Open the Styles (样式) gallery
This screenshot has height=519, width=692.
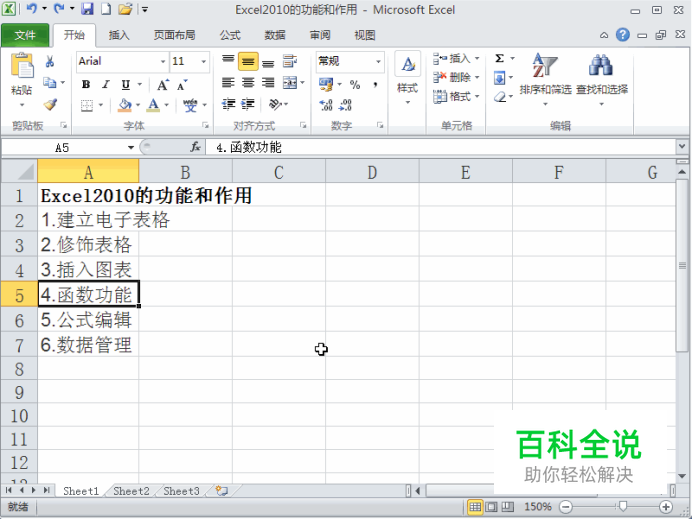pos(407,78)
